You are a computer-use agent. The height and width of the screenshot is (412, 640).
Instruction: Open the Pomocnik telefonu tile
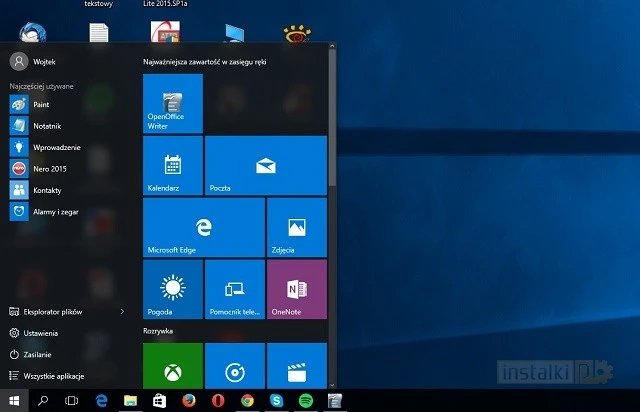235,289
